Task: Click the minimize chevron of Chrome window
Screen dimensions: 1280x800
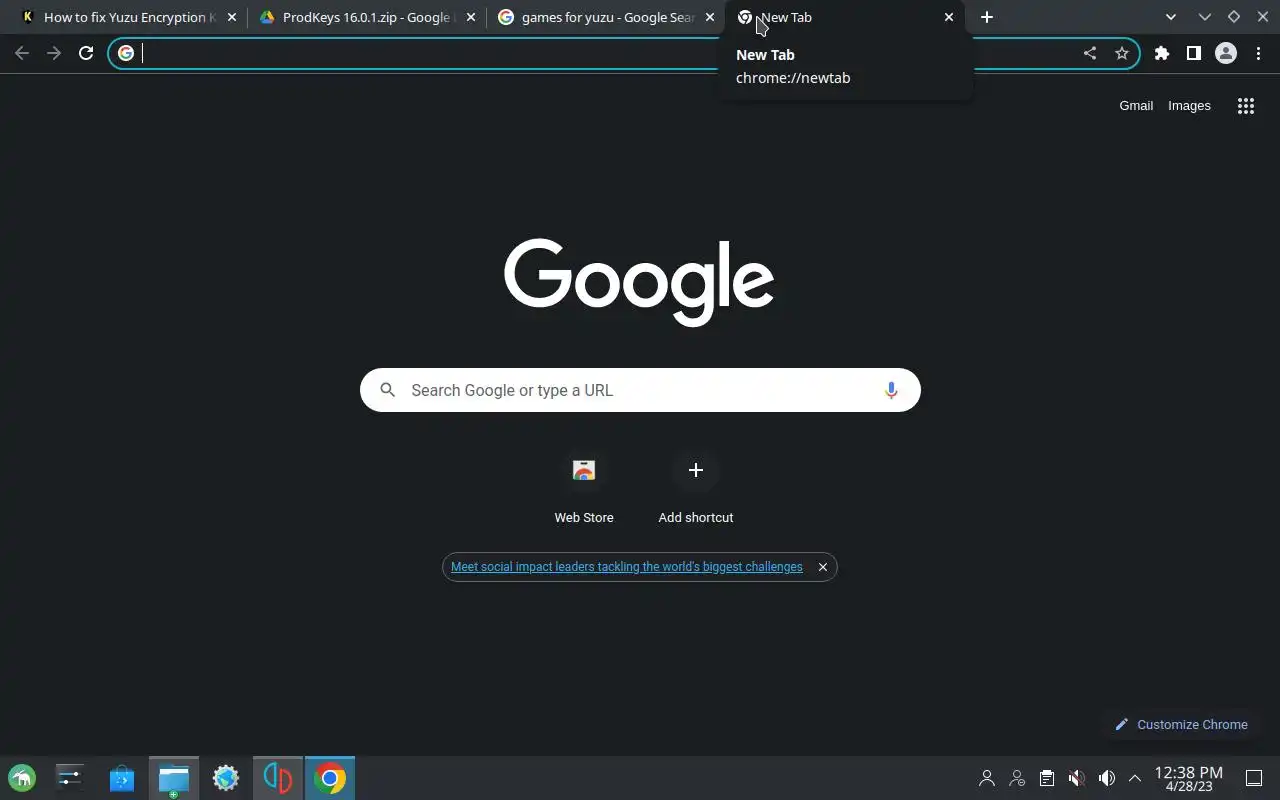Action: (1205, 17)
